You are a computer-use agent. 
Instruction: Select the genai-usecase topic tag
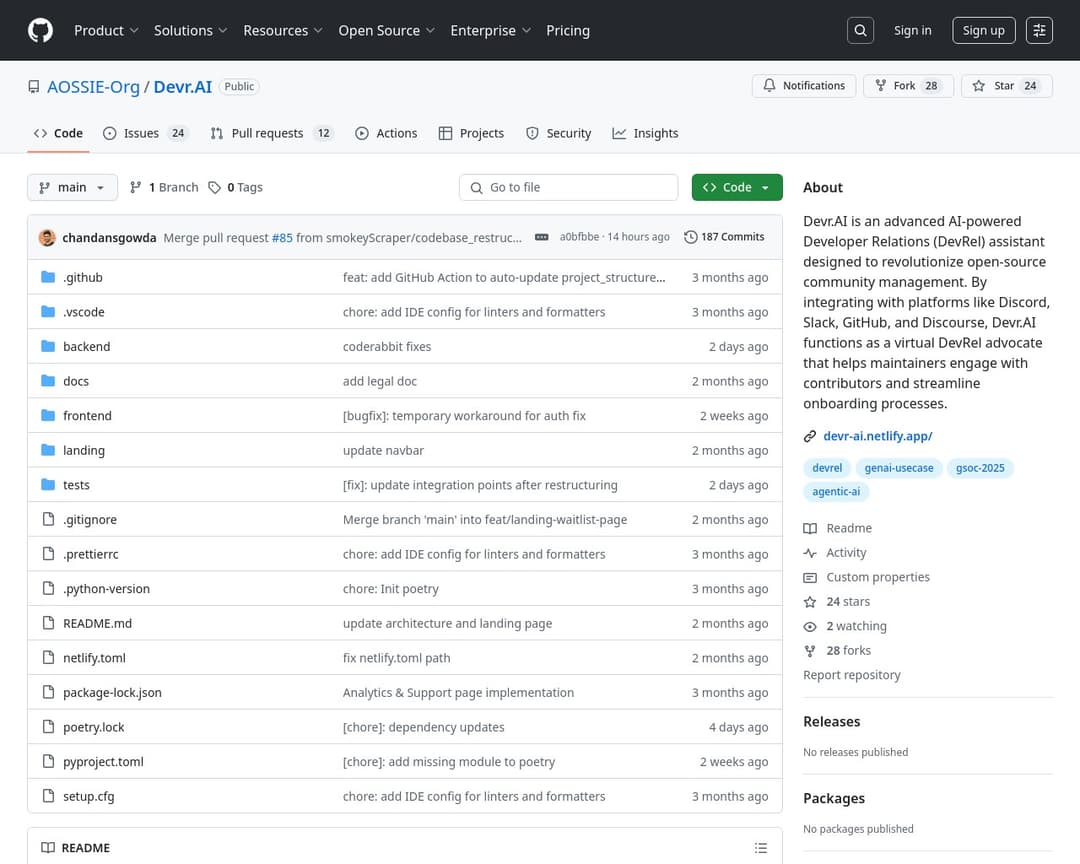point(899,468)
